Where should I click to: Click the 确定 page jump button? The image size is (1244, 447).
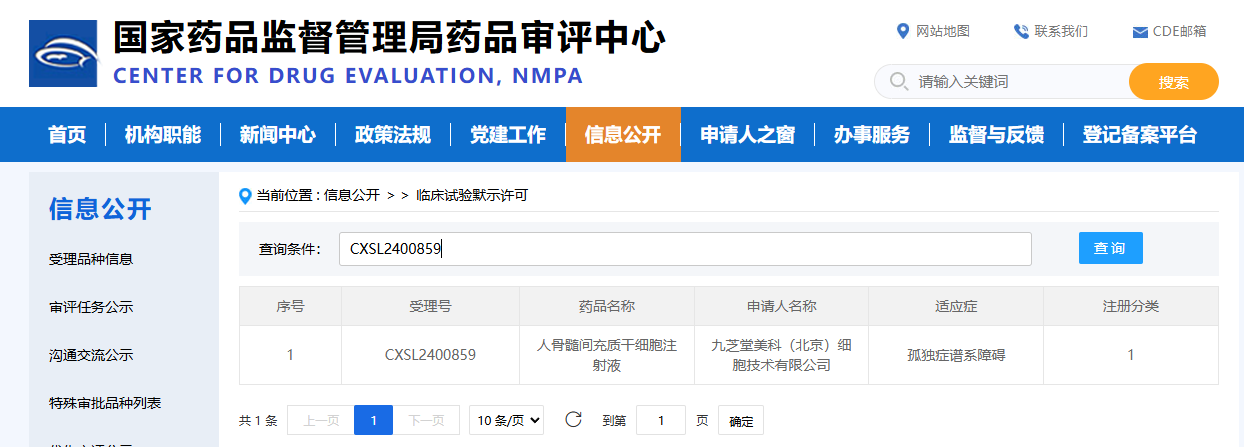tap(741, 421)
